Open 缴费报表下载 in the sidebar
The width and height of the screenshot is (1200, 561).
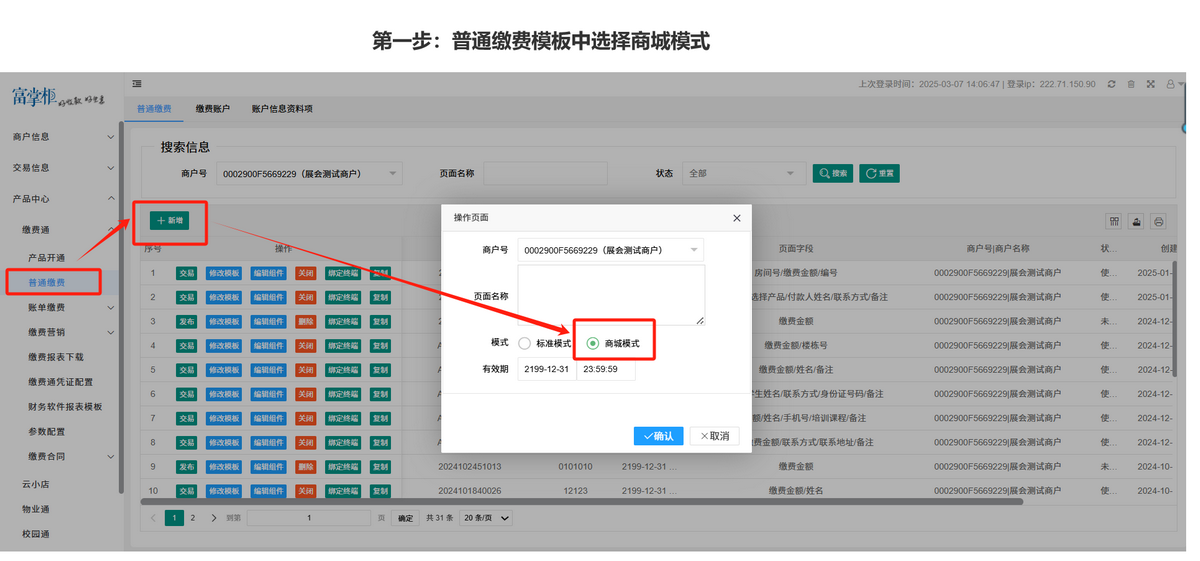pyautogui.click(x=56, y=357)
